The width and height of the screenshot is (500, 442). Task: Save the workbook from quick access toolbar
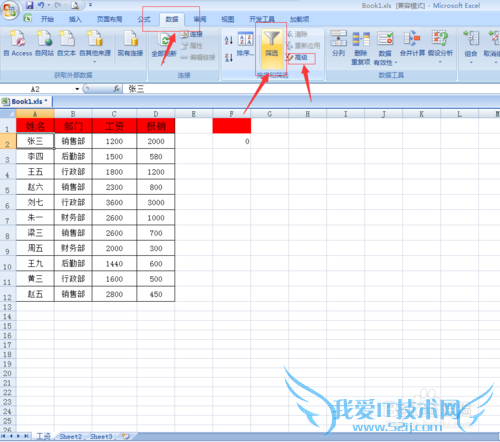click(x=29, y=5)
